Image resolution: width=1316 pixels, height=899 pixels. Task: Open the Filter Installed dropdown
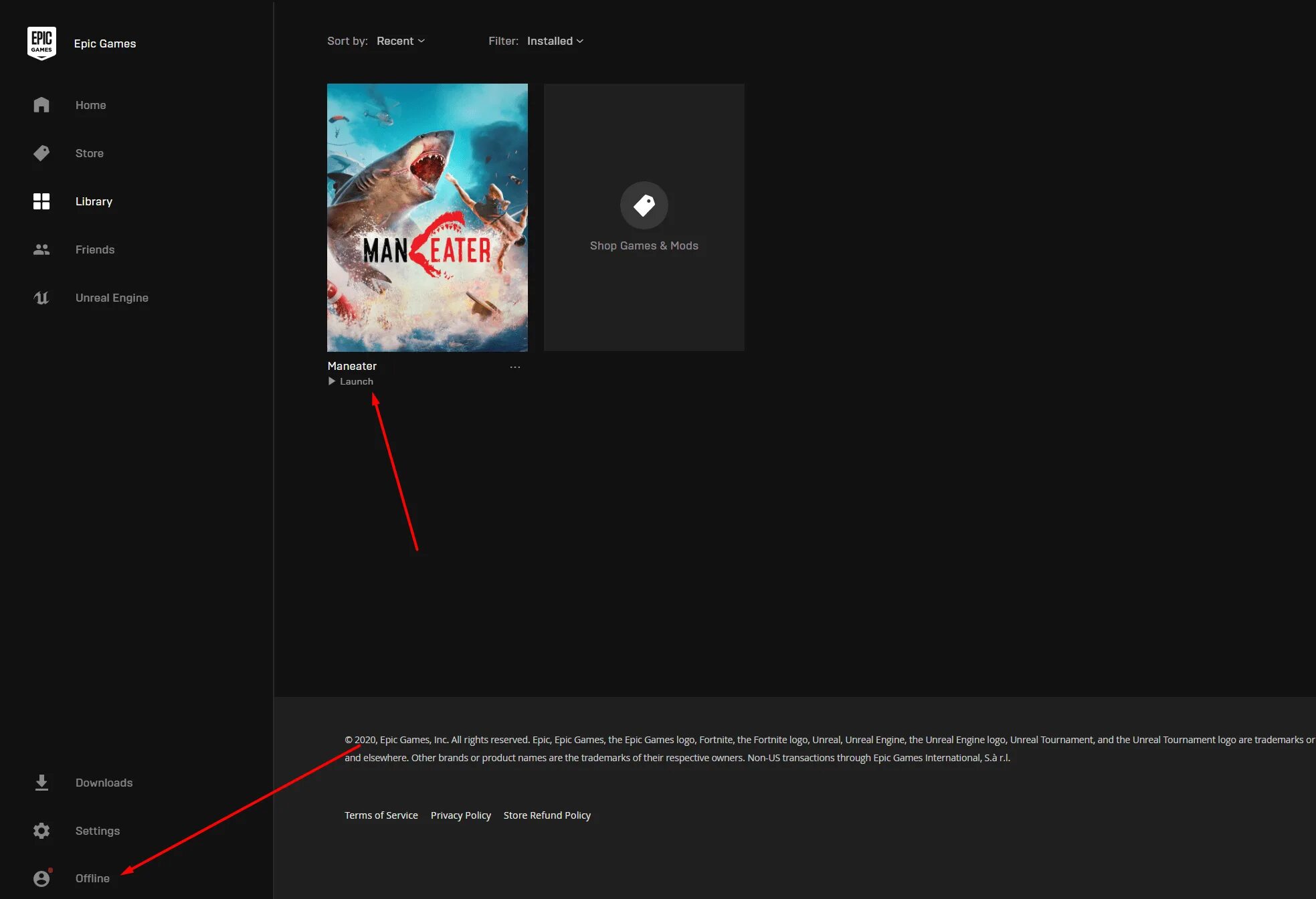click(x=555, y=41)
